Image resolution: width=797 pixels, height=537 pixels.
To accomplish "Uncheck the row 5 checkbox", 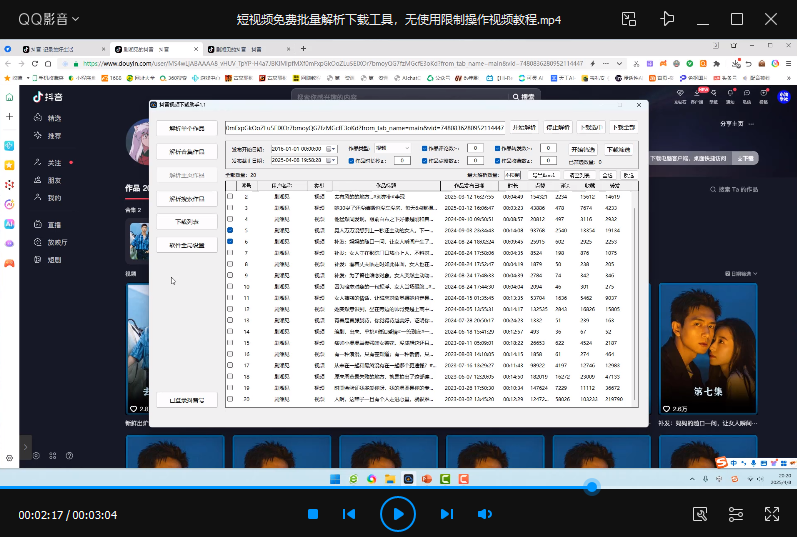I will 230,230.
